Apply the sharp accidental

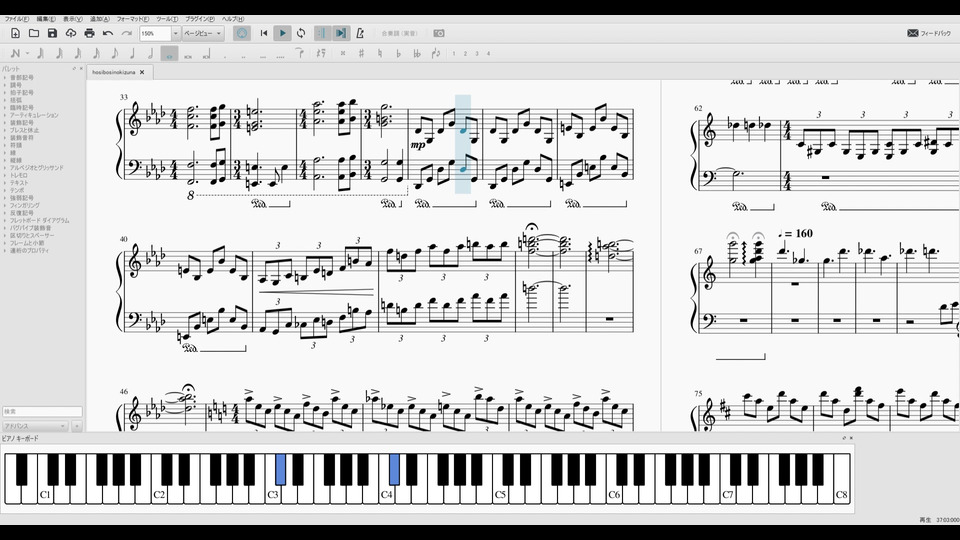coord(361,53)
